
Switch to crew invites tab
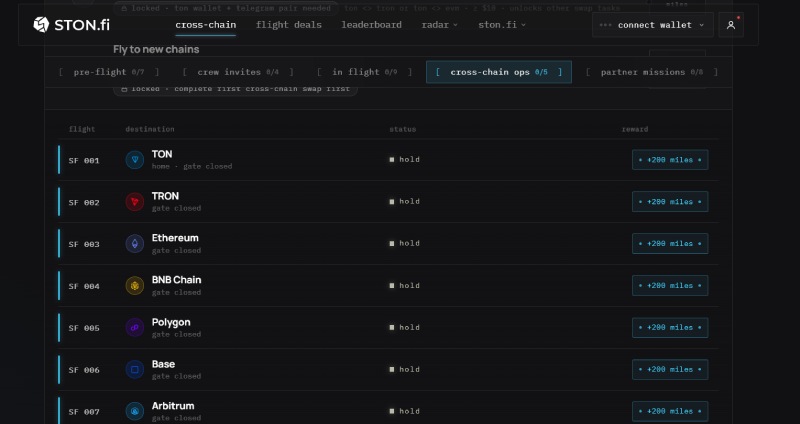pos(238,72)
